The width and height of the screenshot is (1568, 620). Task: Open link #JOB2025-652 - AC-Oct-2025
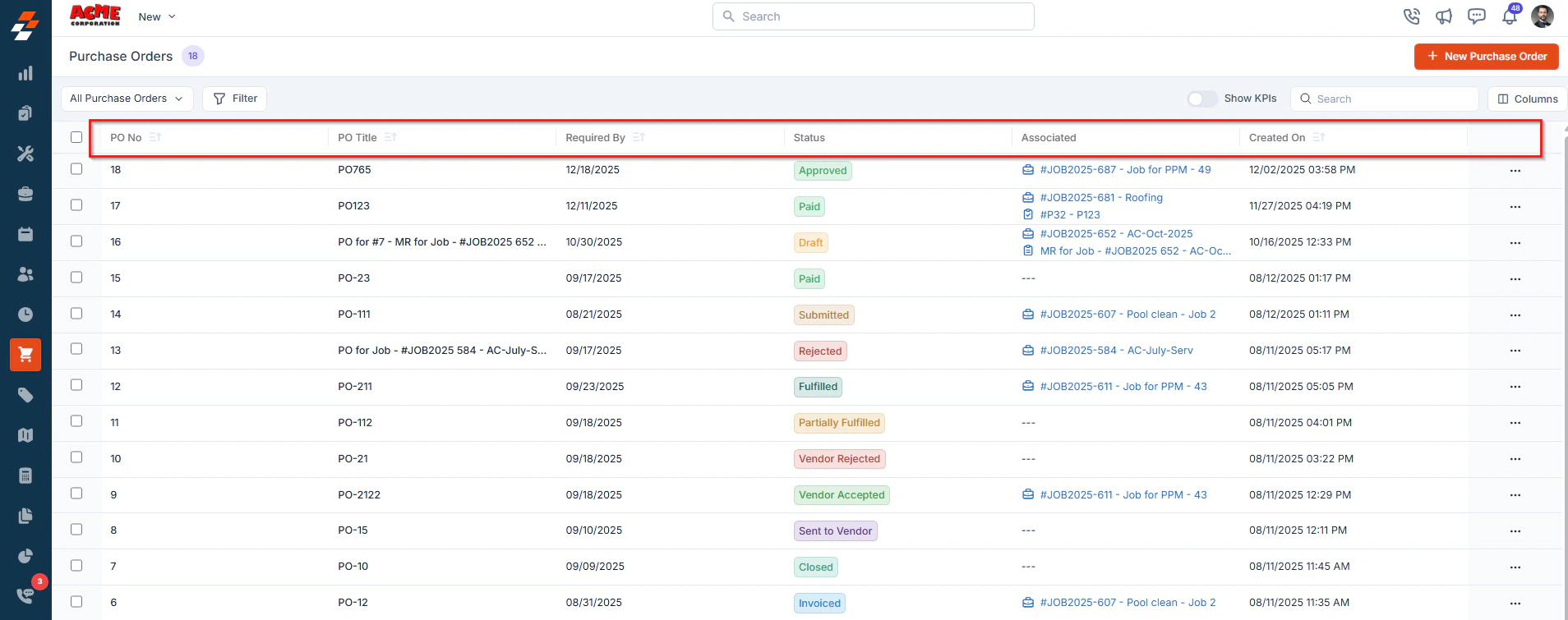pyautogui.click(x=1116, y=234)
